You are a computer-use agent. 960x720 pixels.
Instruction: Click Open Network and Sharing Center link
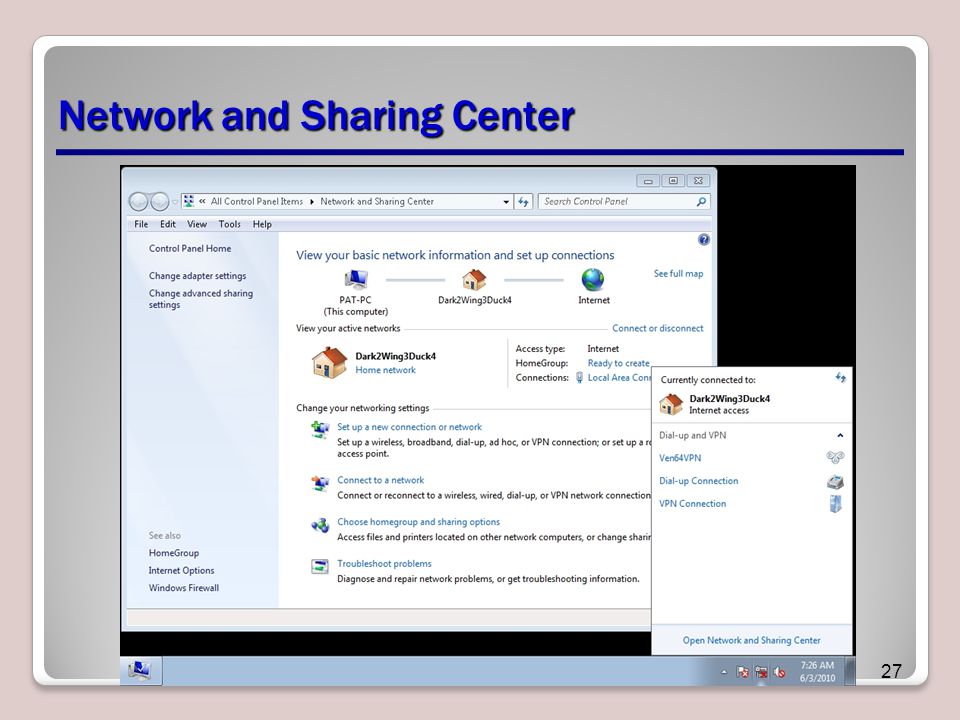751,640
